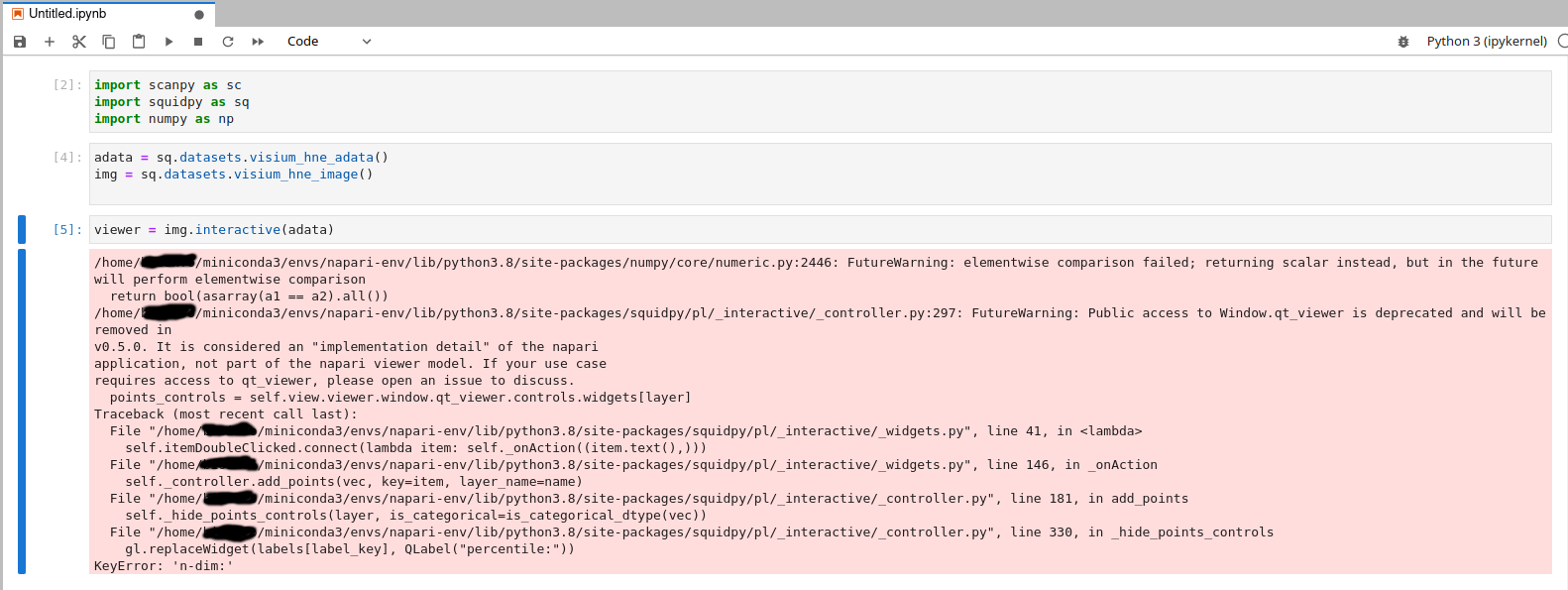Open the cell type dropdown showing Code
The image size is (1568, 590).
(x=327, y=41)
